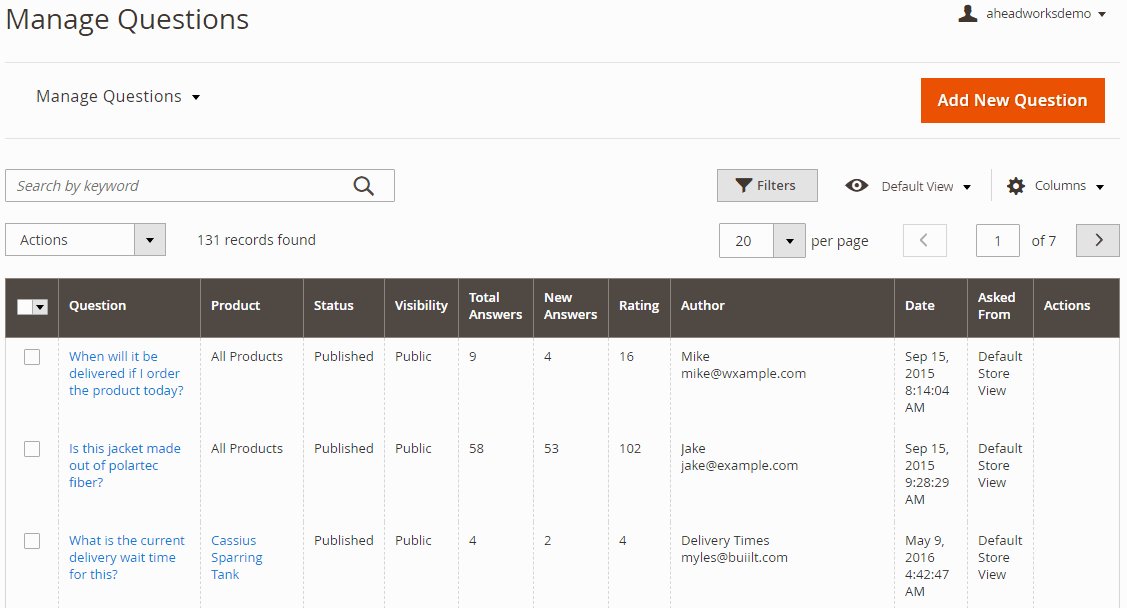Click the Default View eye icon
Screen dimensions: 1127x608
[856, 186]
